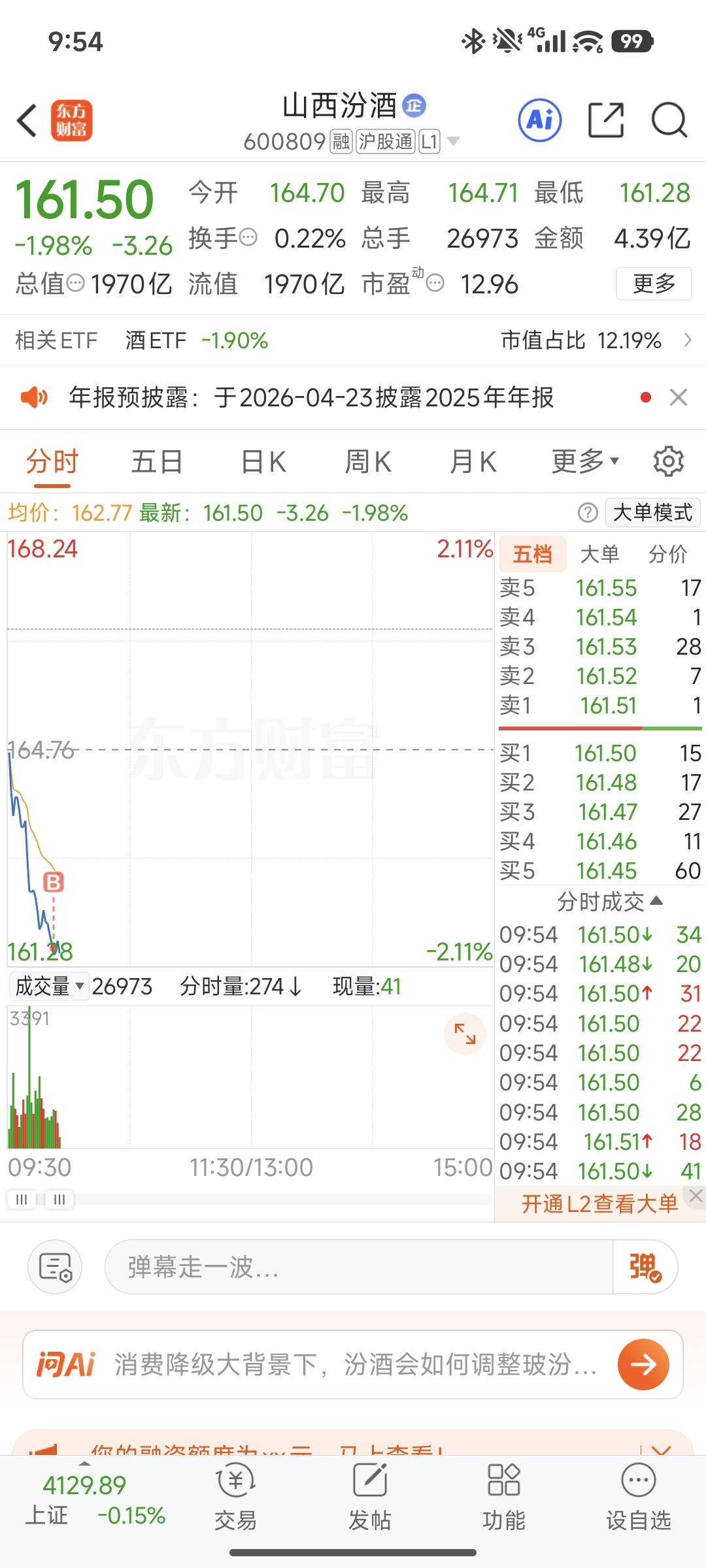The width and height of the screenshot is (706, 1568).
Task: Open the 年报预披露 announcement text
Action: [x=311, y=397]
